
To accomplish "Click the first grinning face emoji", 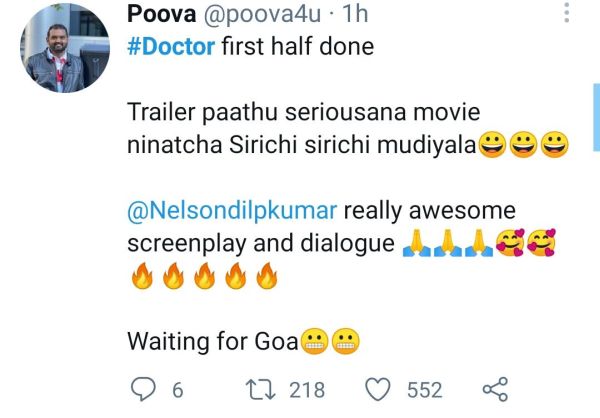I will click(x=492, y=147).
